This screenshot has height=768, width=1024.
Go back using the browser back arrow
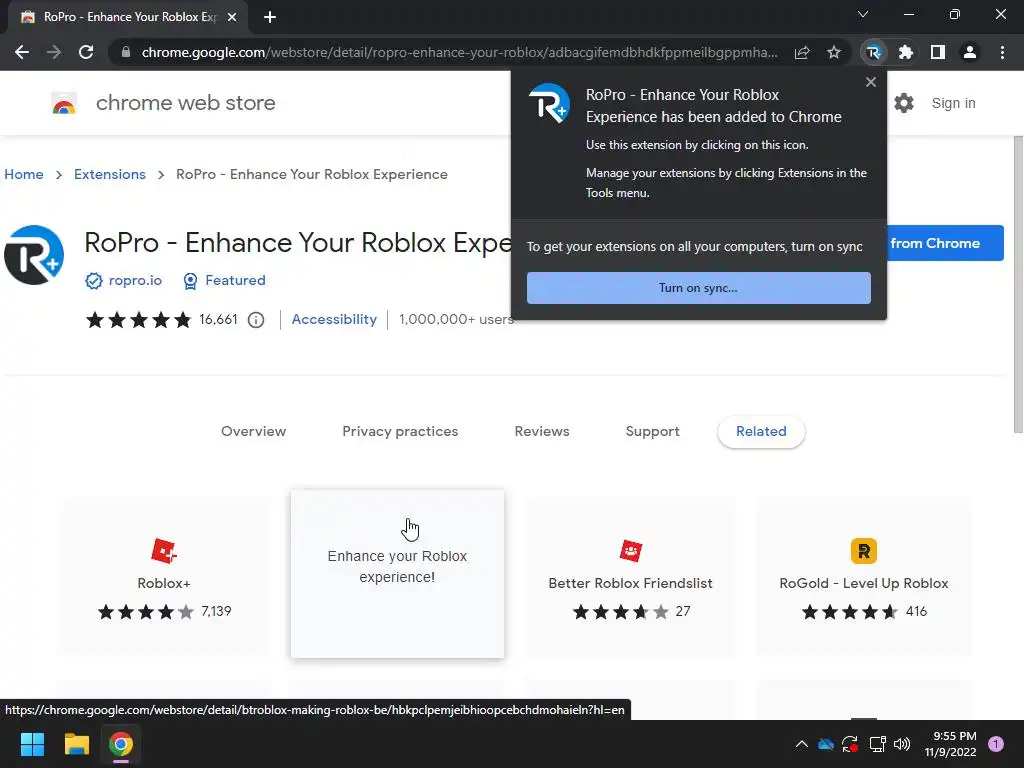pyautogui.click(x=22, y=52)
